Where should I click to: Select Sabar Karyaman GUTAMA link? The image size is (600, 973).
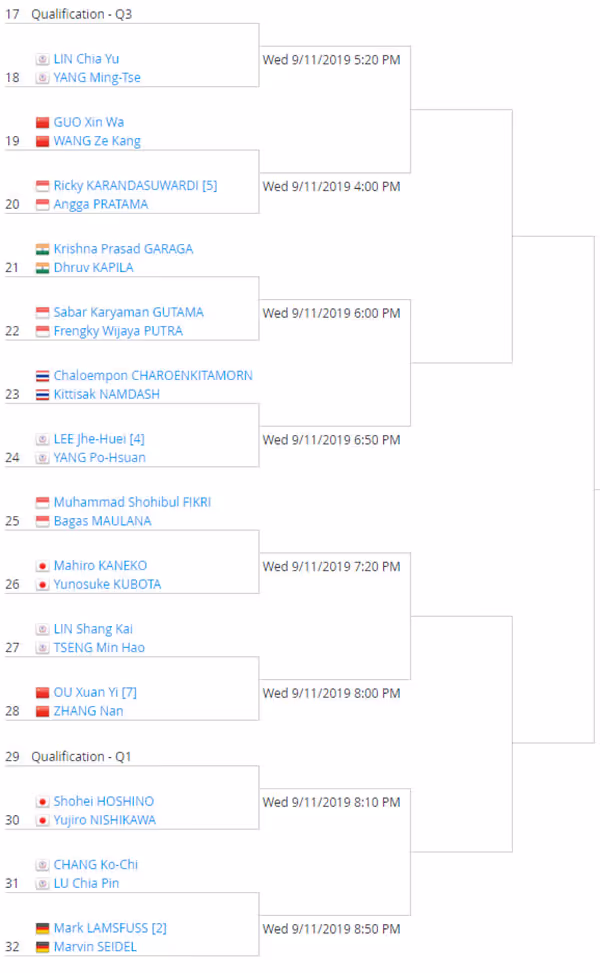click(128, 312)
